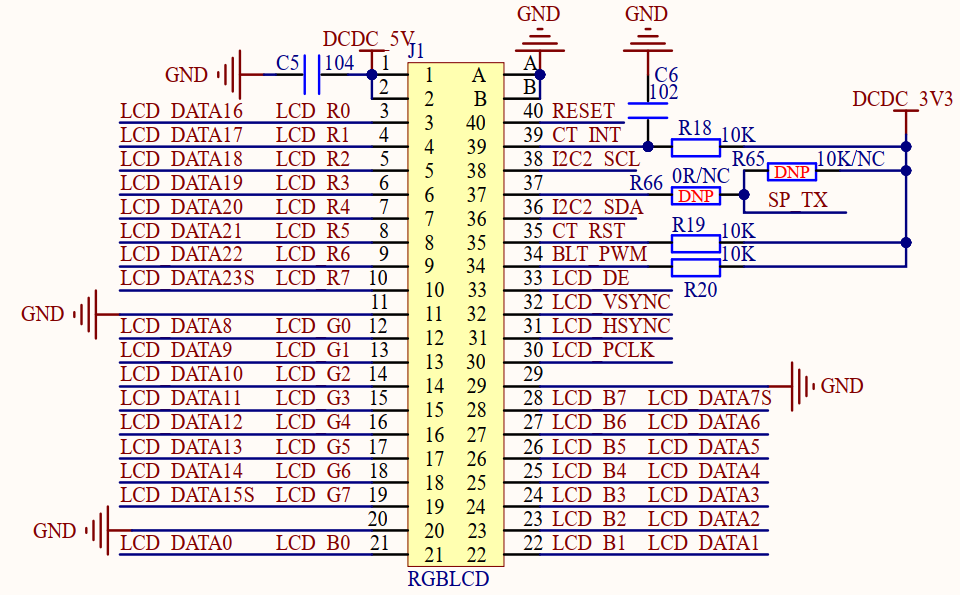Select the BLT_PWM net label
960x595 pixels.
coord(599,253)
